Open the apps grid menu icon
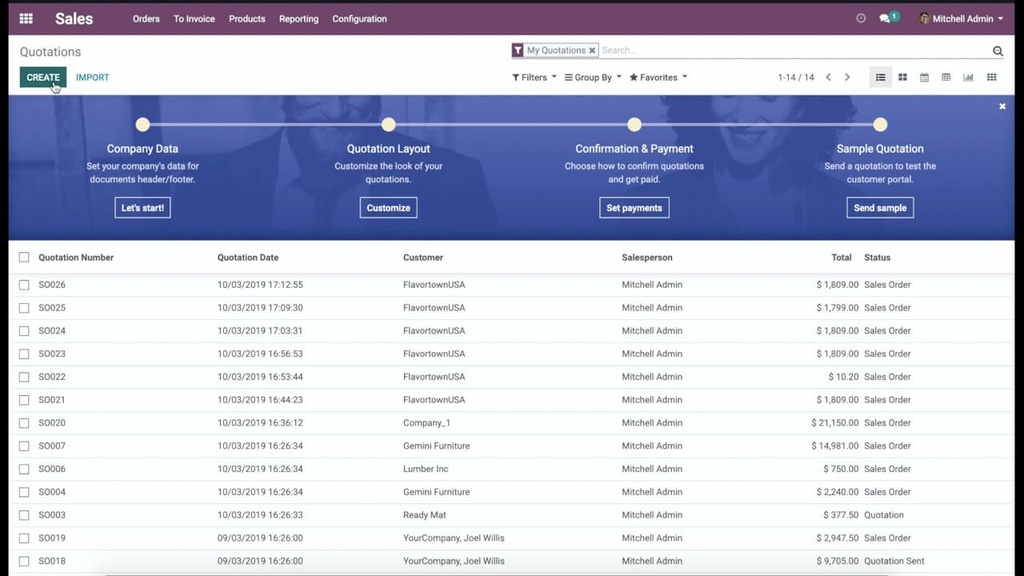The width and height of the screenshot is (1024, 576). (x=26, y=19)
